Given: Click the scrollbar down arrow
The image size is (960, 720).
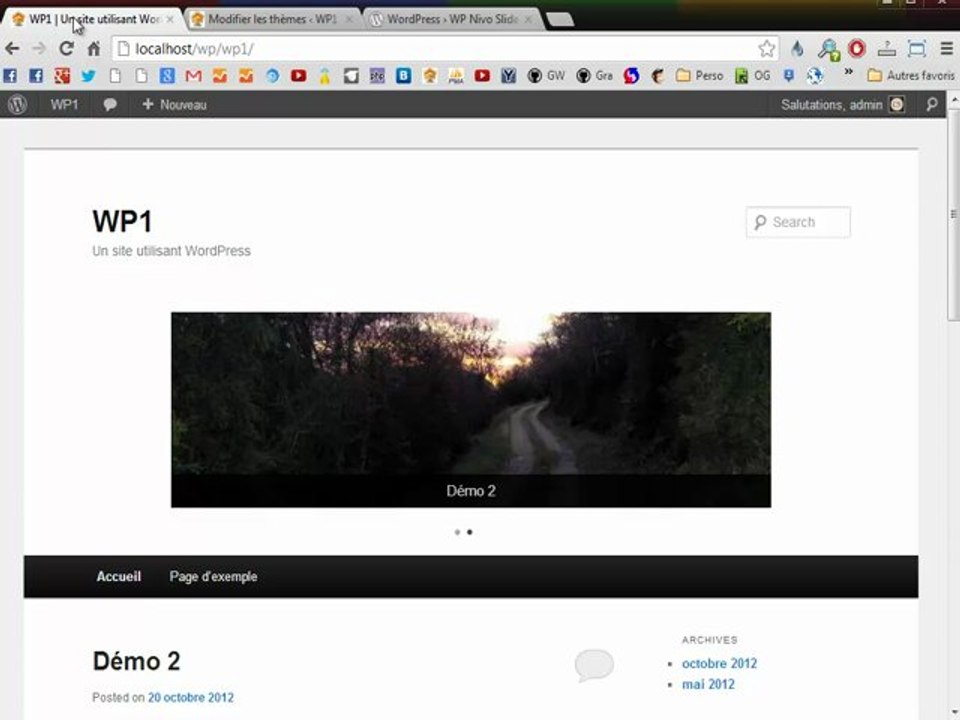Looking at the screenshot, I should (954, 713).
